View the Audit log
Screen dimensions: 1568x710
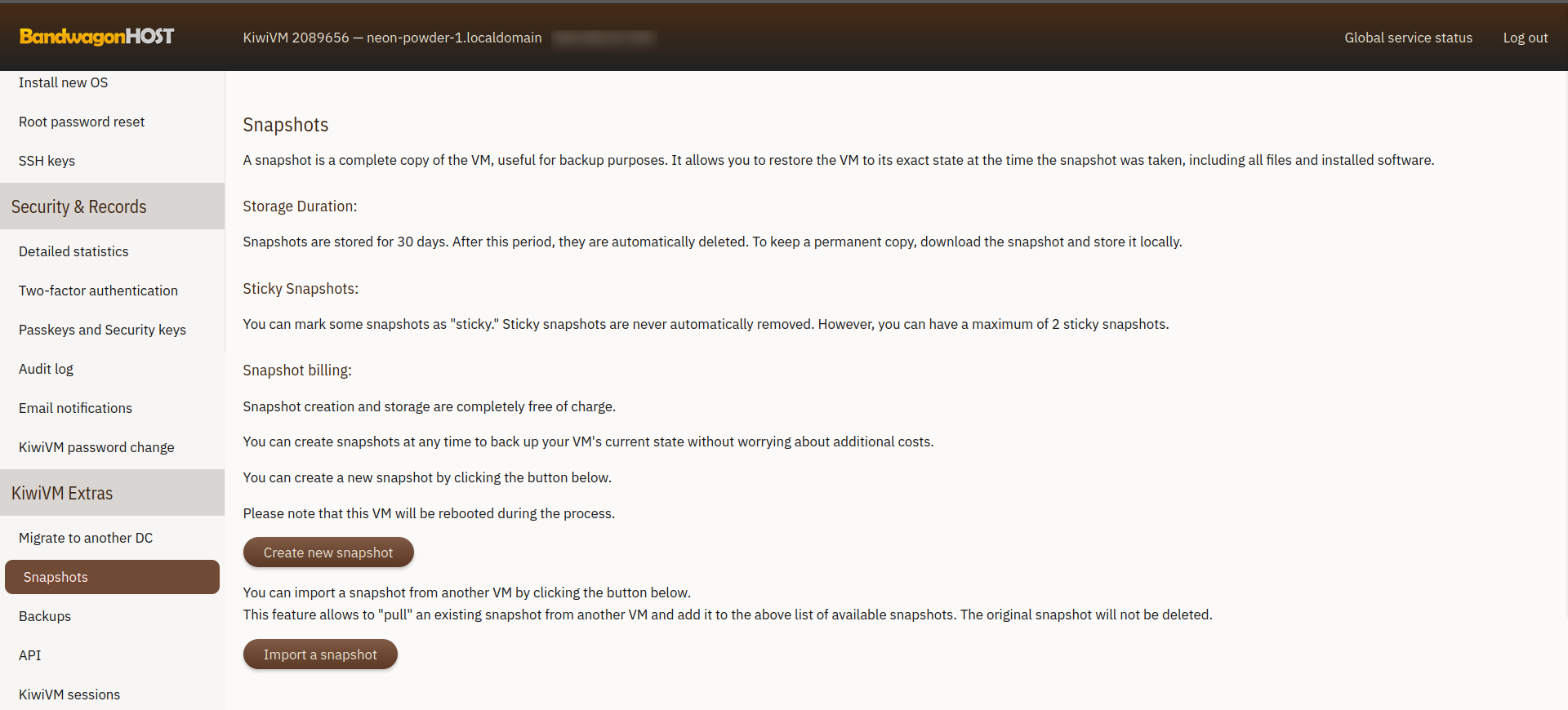[46, 369]
